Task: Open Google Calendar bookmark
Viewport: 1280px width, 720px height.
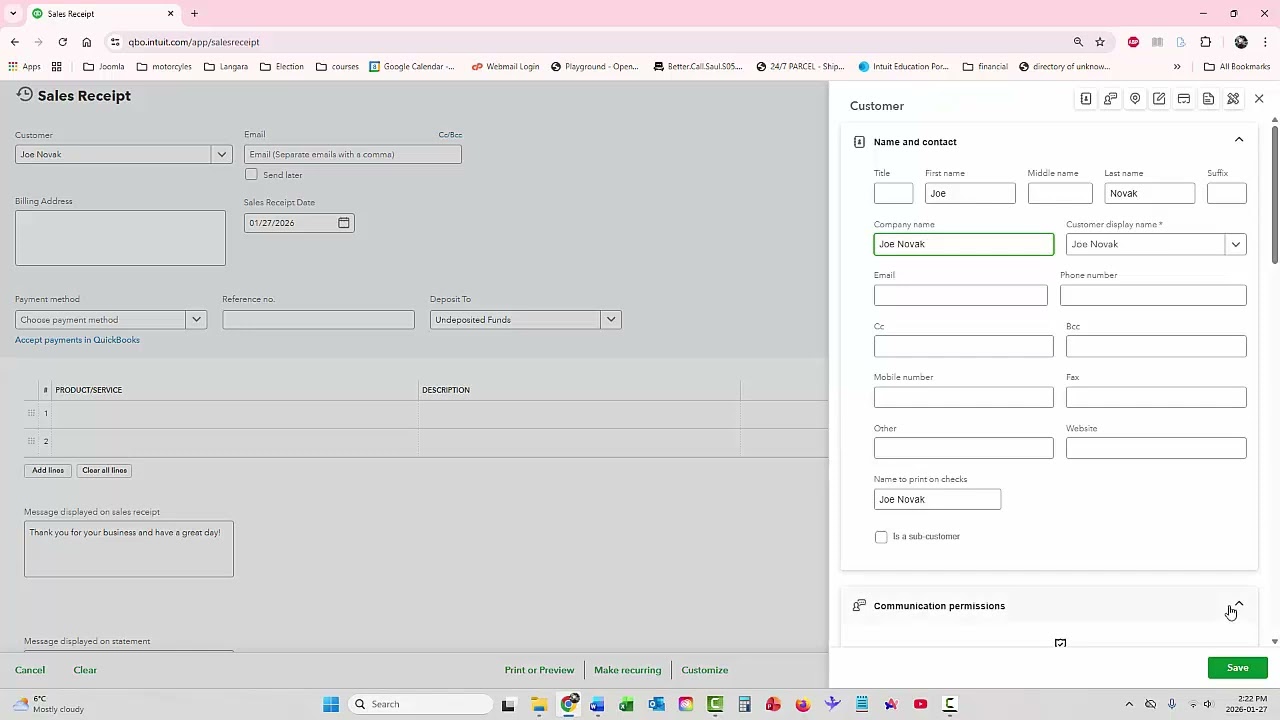Action: point(411,67)
